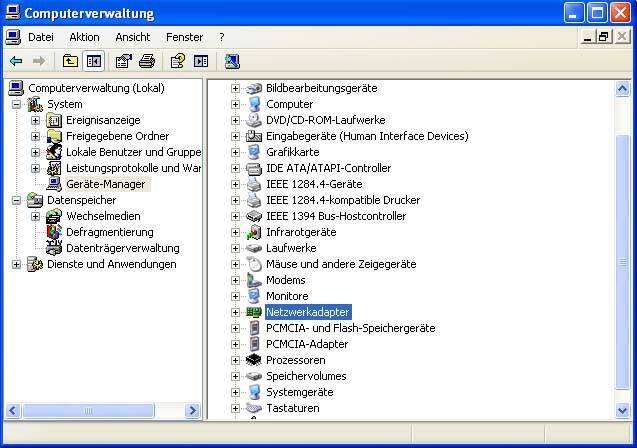Open the Ansicht menu

132,37
